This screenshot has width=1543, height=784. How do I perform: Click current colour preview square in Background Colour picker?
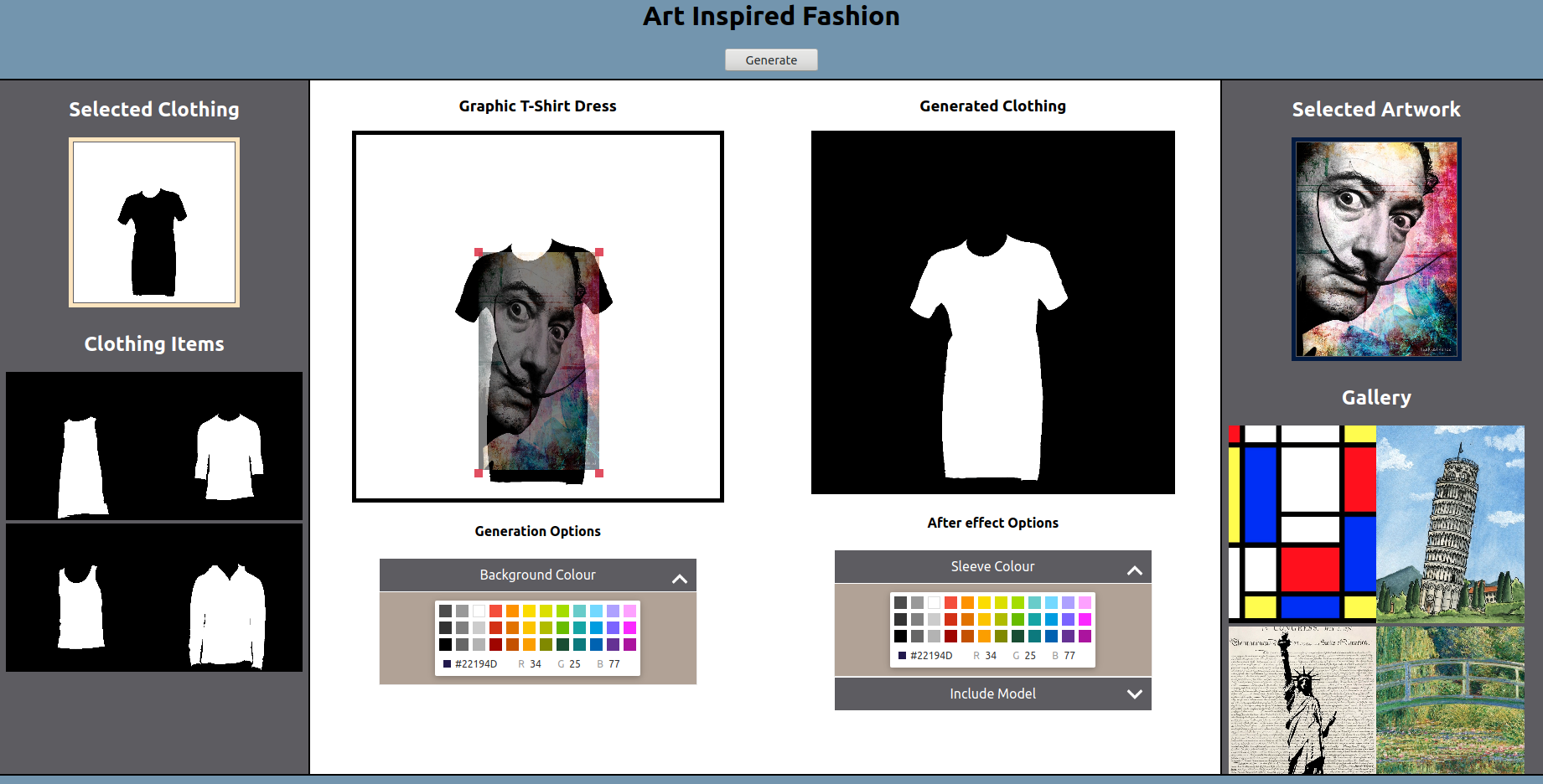[447, 663]
